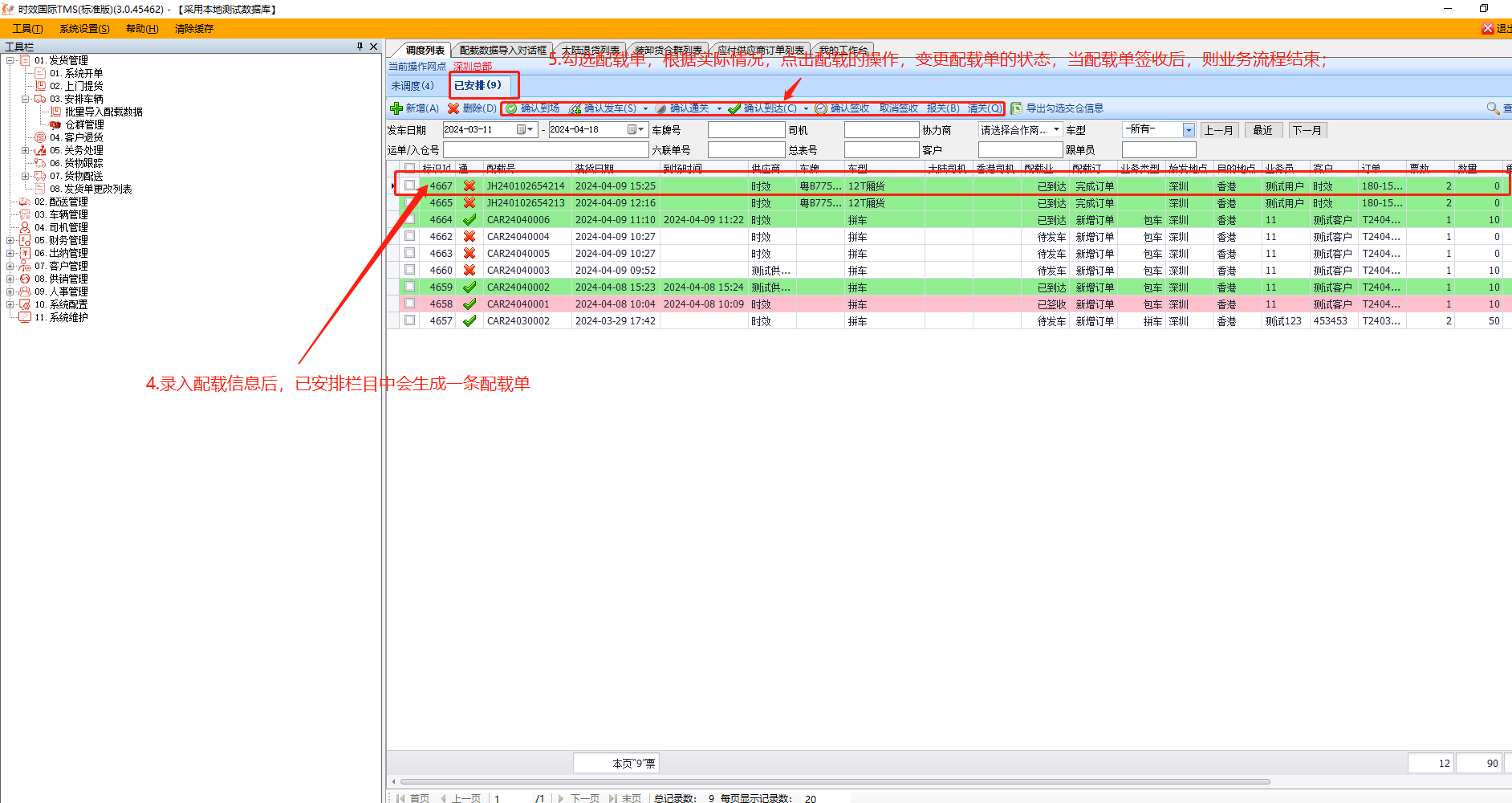Click the 司机管理 person icon
Screen dimensions: 1512x803
click(25, 227)
